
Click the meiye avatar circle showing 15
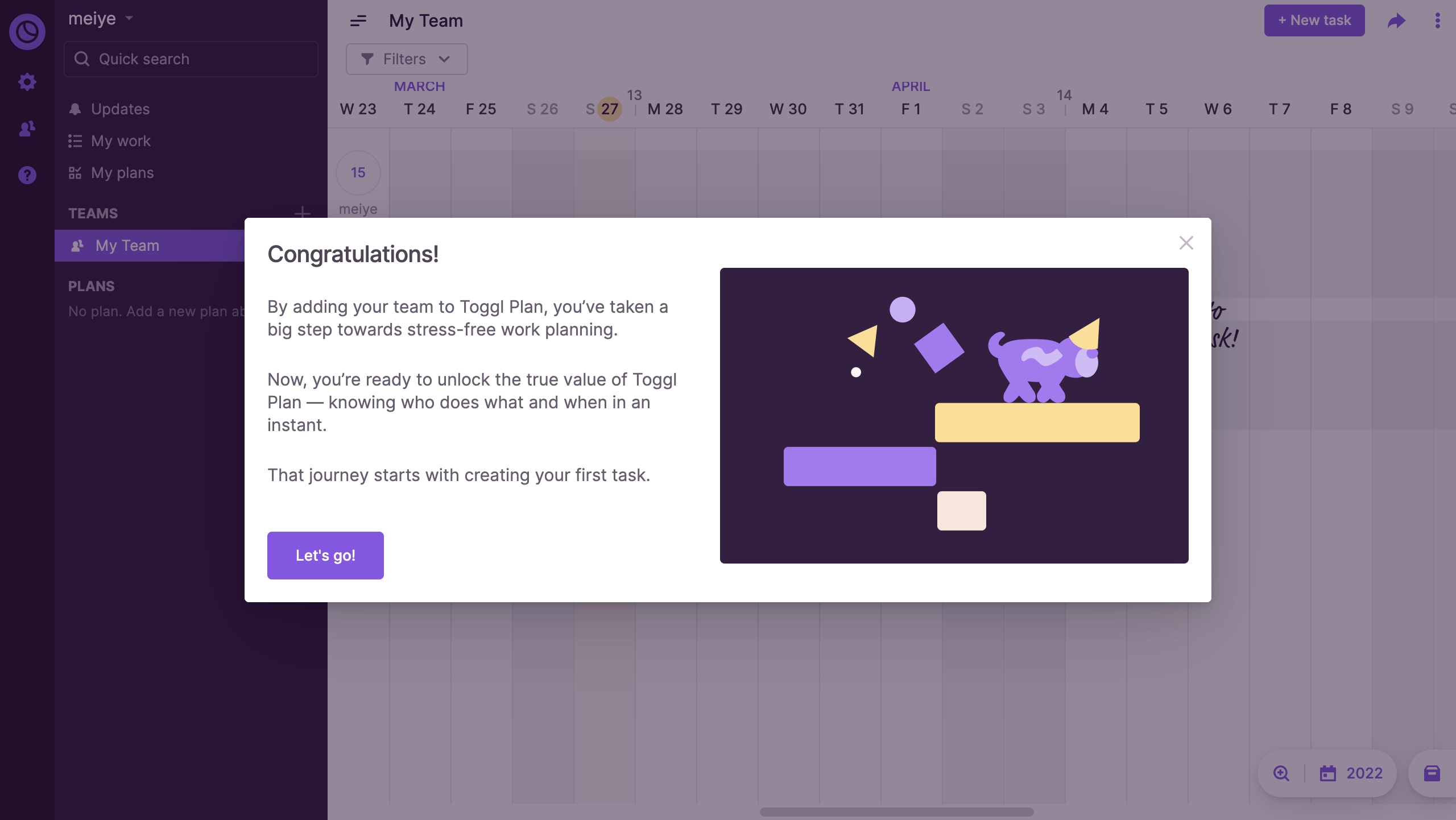tap(358, 173)
